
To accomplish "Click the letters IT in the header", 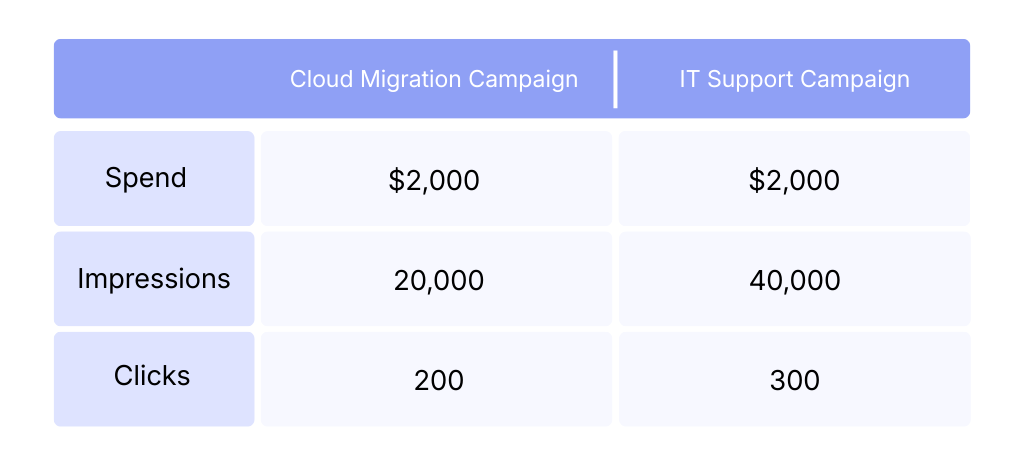I will pyautogui.click(x=690, y=79).
